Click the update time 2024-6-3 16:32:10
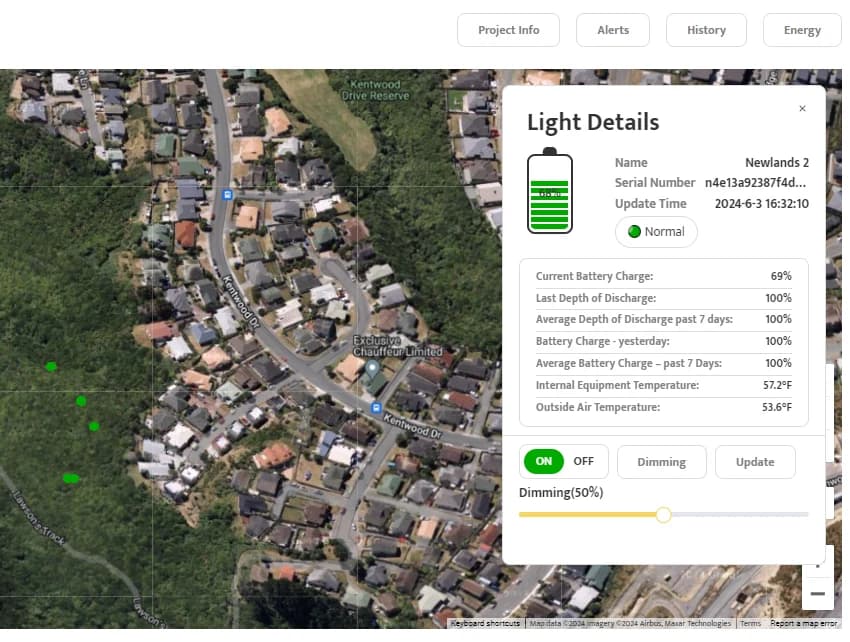Image resolution: width=850 pixels, height=642 pixels. [x=762, y=204]
